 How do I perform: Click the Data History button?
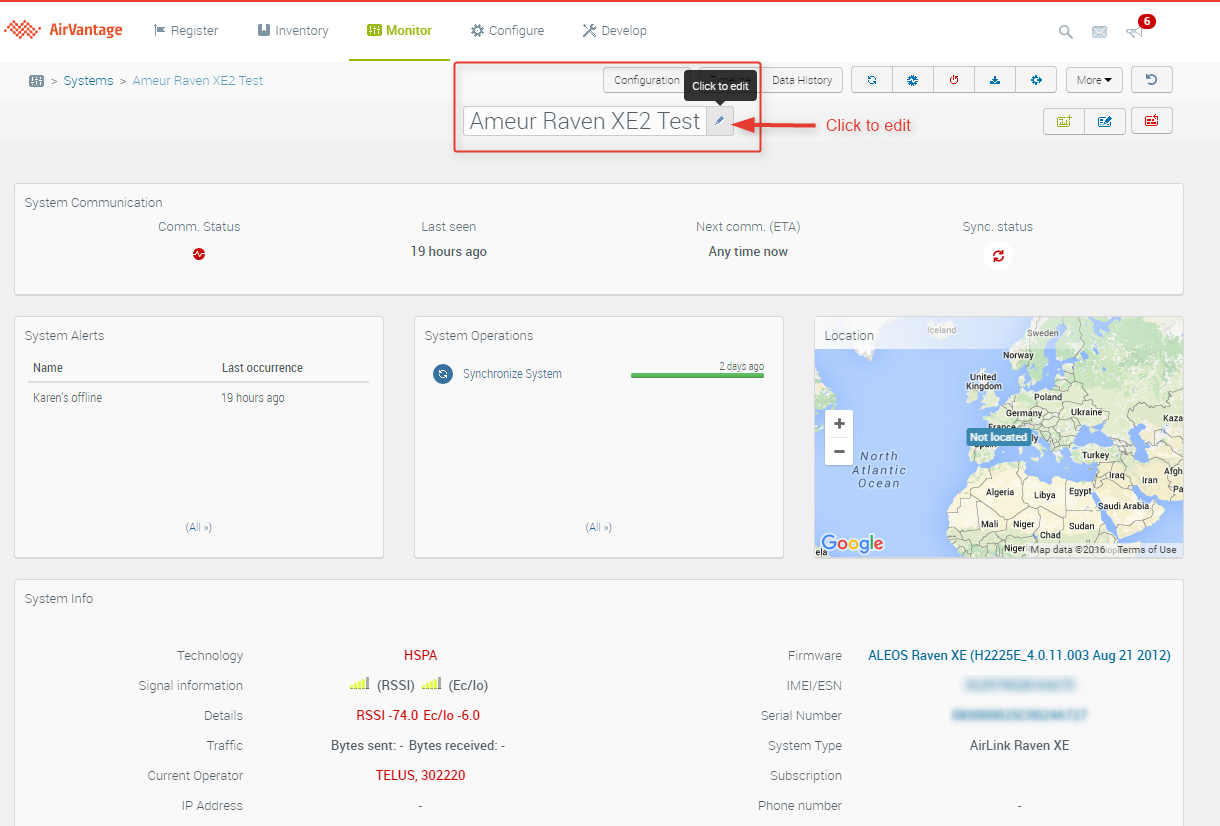[802, 80]
